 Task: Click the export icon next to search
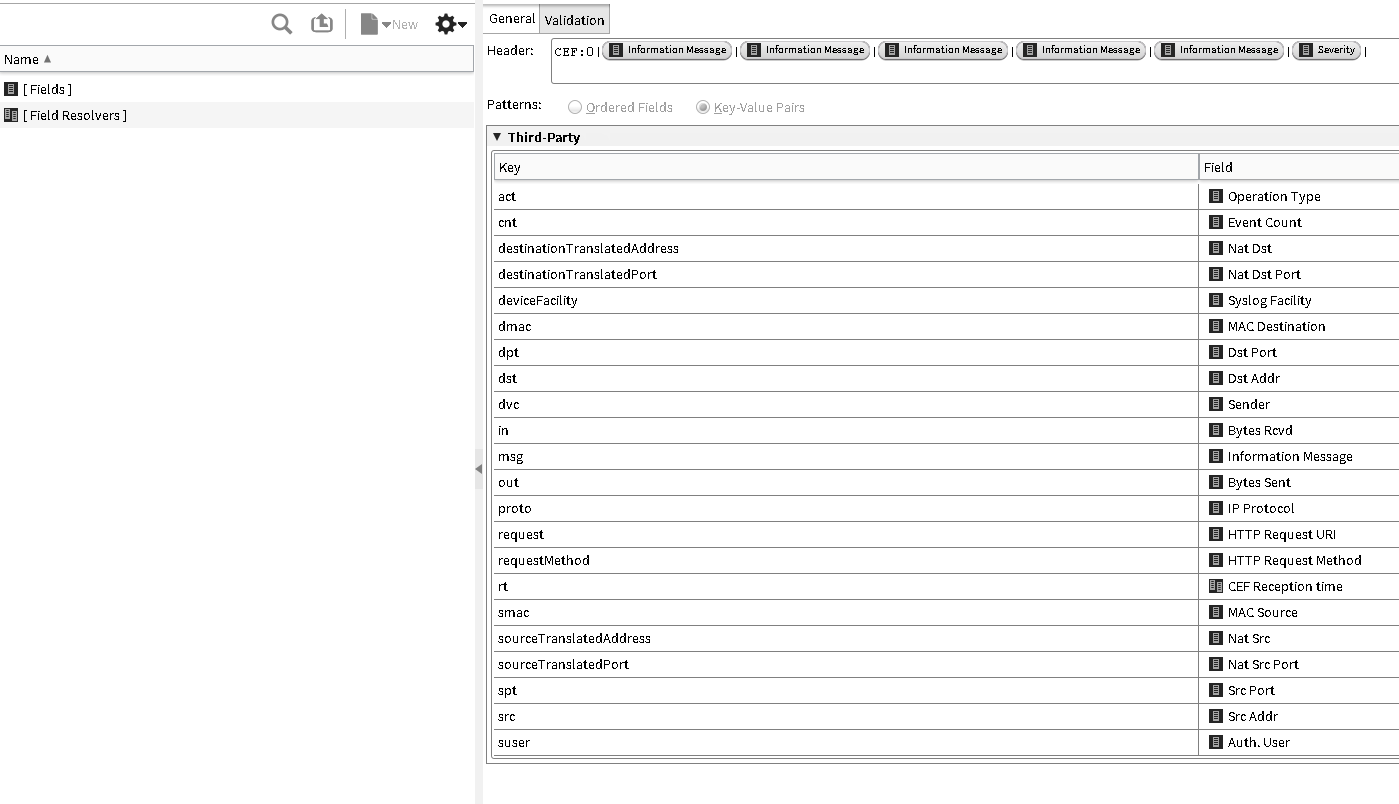[322, 22]
